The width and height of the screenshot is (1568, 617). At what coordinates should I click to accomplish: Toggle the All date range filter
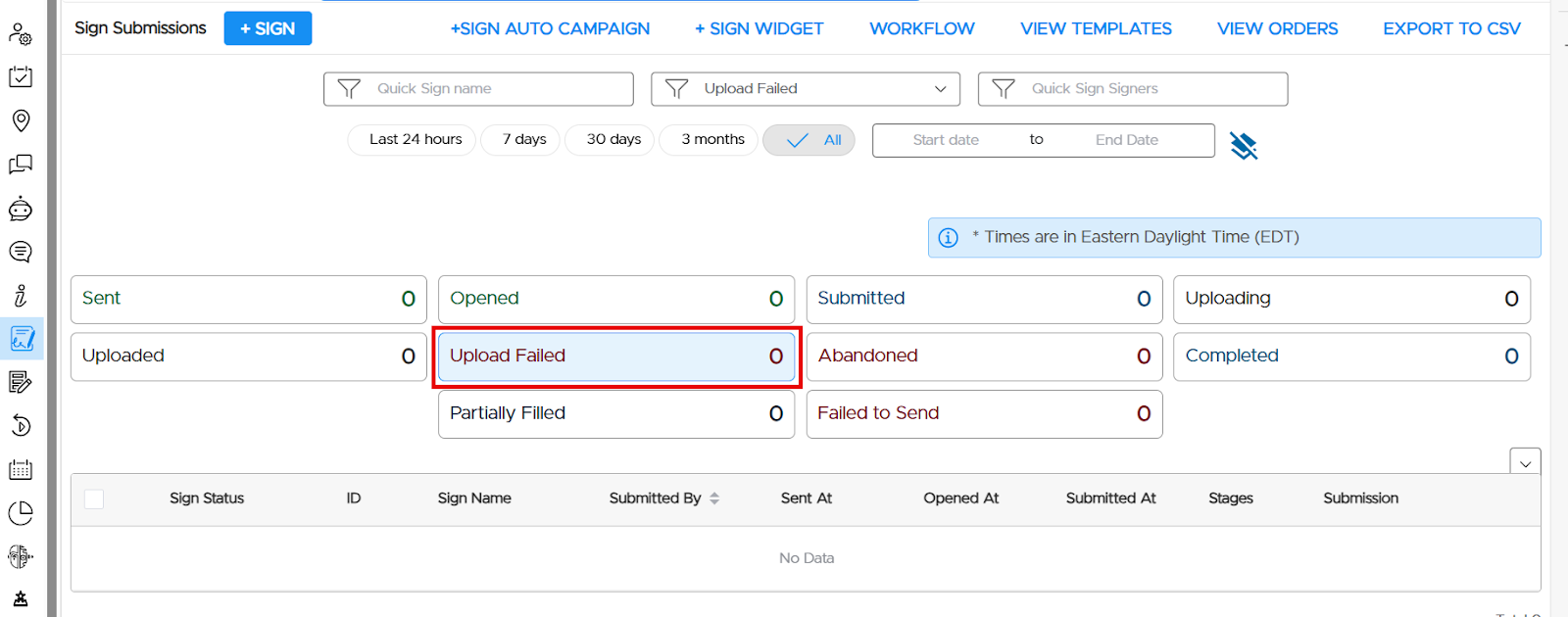809,140
